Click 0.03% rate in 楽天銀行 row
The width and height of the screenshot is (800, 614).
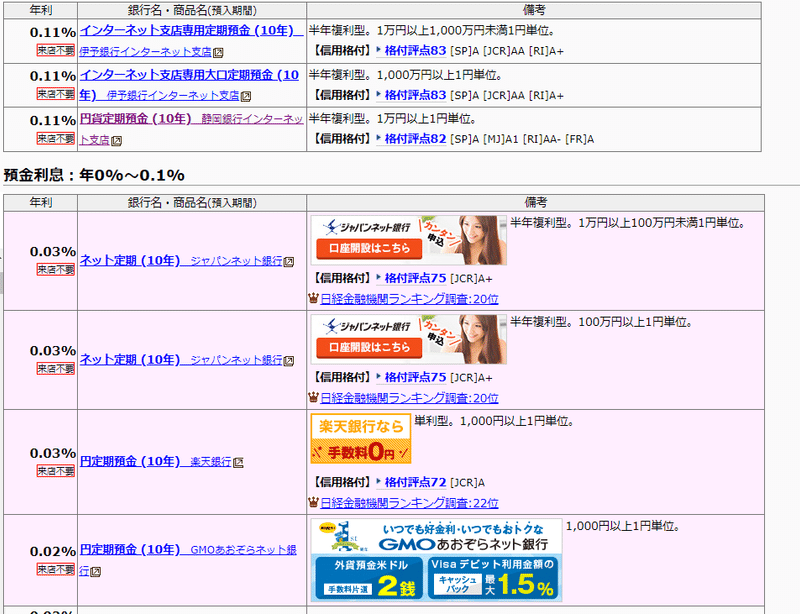coord(53,453)
